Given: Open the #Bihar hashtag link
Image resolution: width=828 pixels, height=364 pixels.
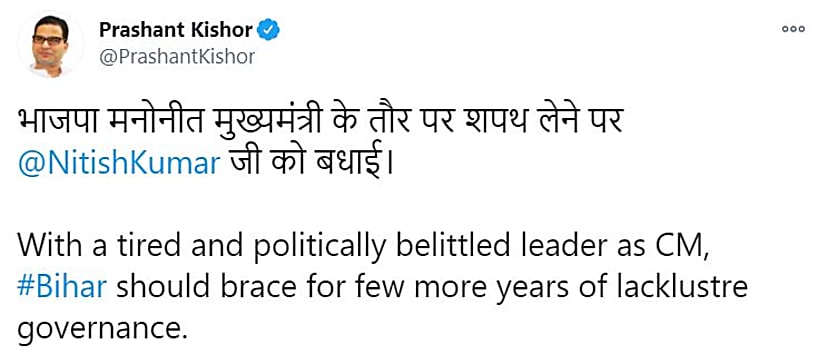Looking at the screenshot, I should tap(62, 287).
